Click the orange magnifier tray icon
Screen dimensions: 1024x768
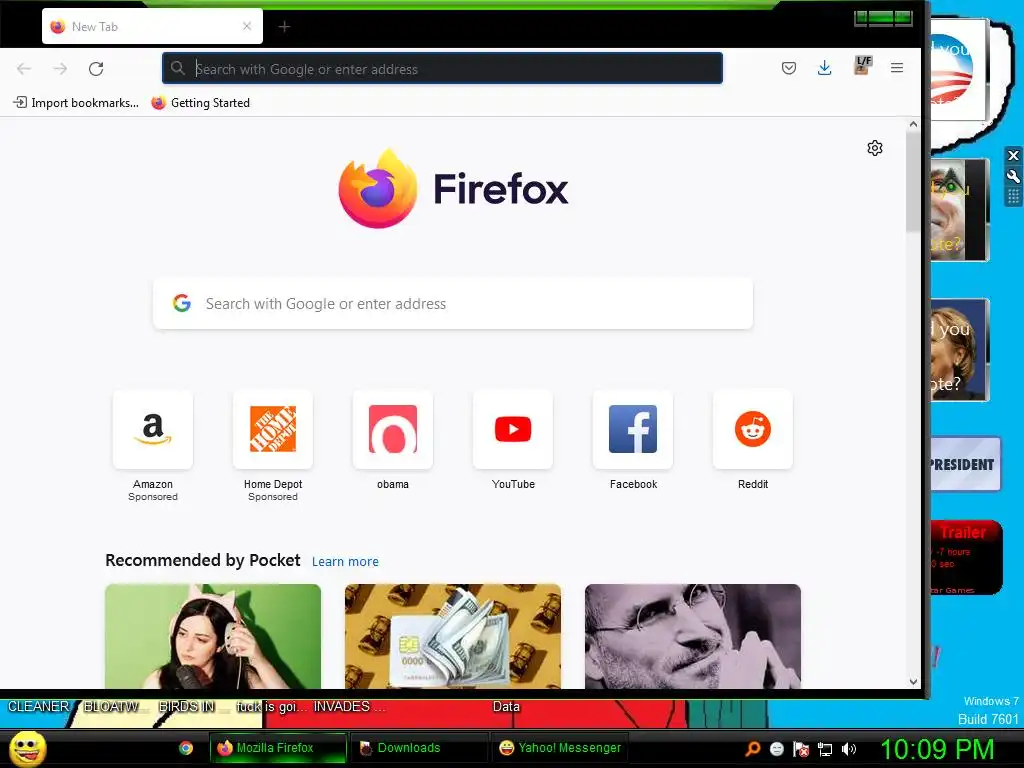pos(752,748)
